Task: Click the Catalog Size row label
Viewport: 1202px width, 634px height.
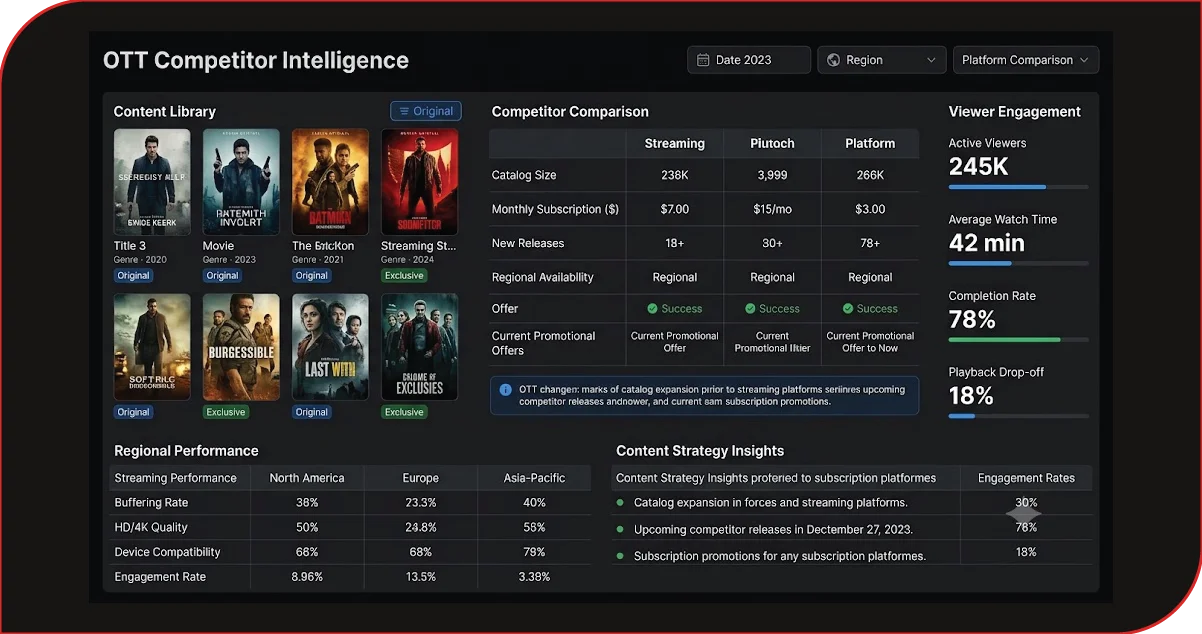Action: (x=524, y=175)
